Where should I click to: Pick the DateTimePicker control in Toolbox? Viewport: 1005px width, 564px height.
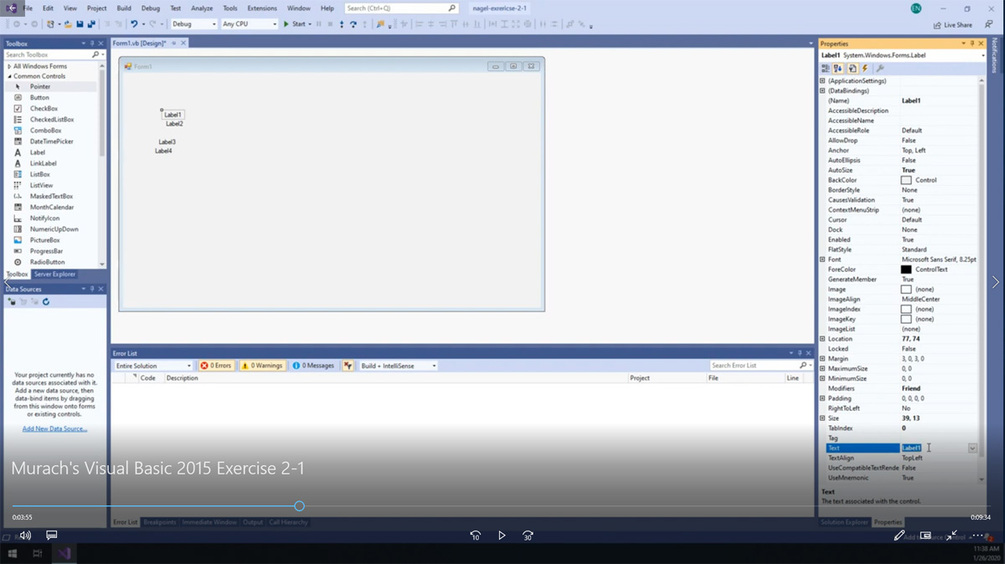pyautogui.click(x=51, y=141)
